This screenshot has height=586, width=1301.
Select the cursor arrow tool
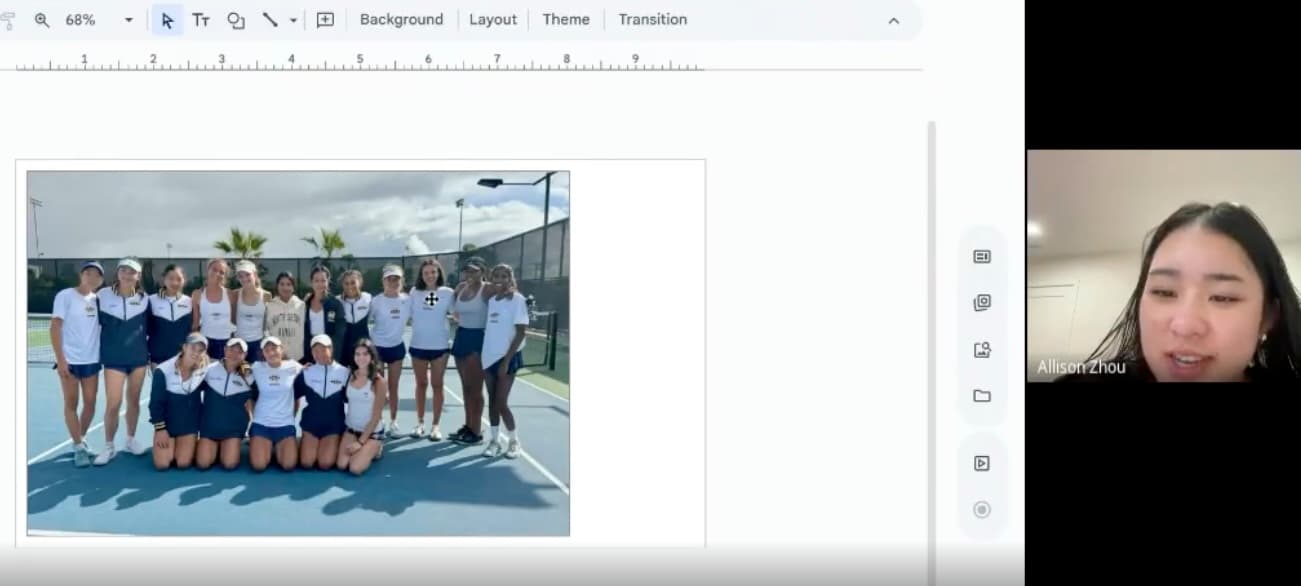[167, 20]
